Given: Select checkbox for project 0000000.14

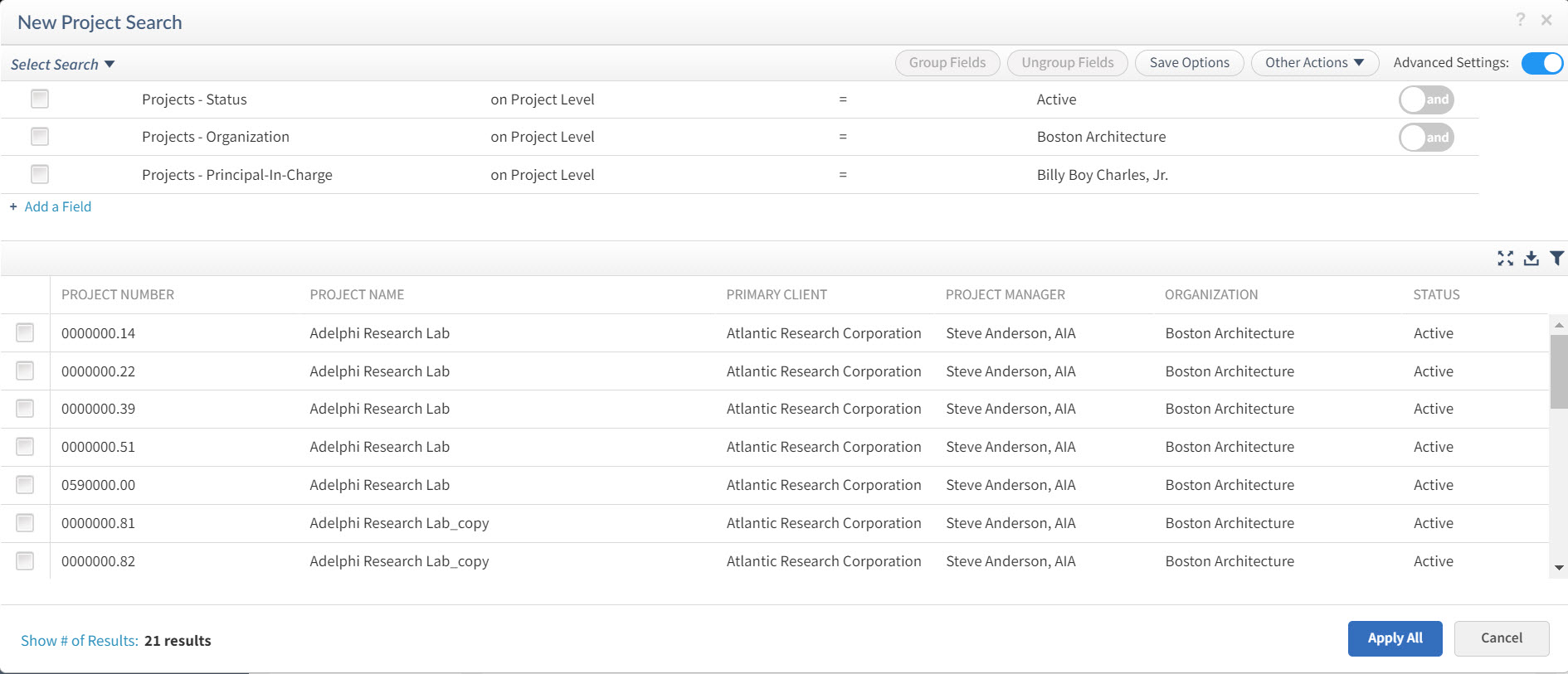Looking at the screenshot, I should (25, 333).
